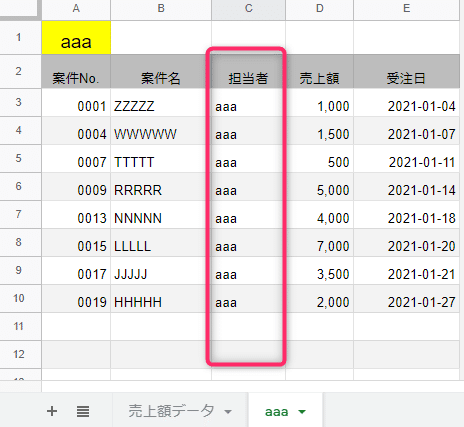The width and height of the screenshot is (464, 427).
Task: Open dropdown arrow on 売上額データ tab
Action: 228,412
